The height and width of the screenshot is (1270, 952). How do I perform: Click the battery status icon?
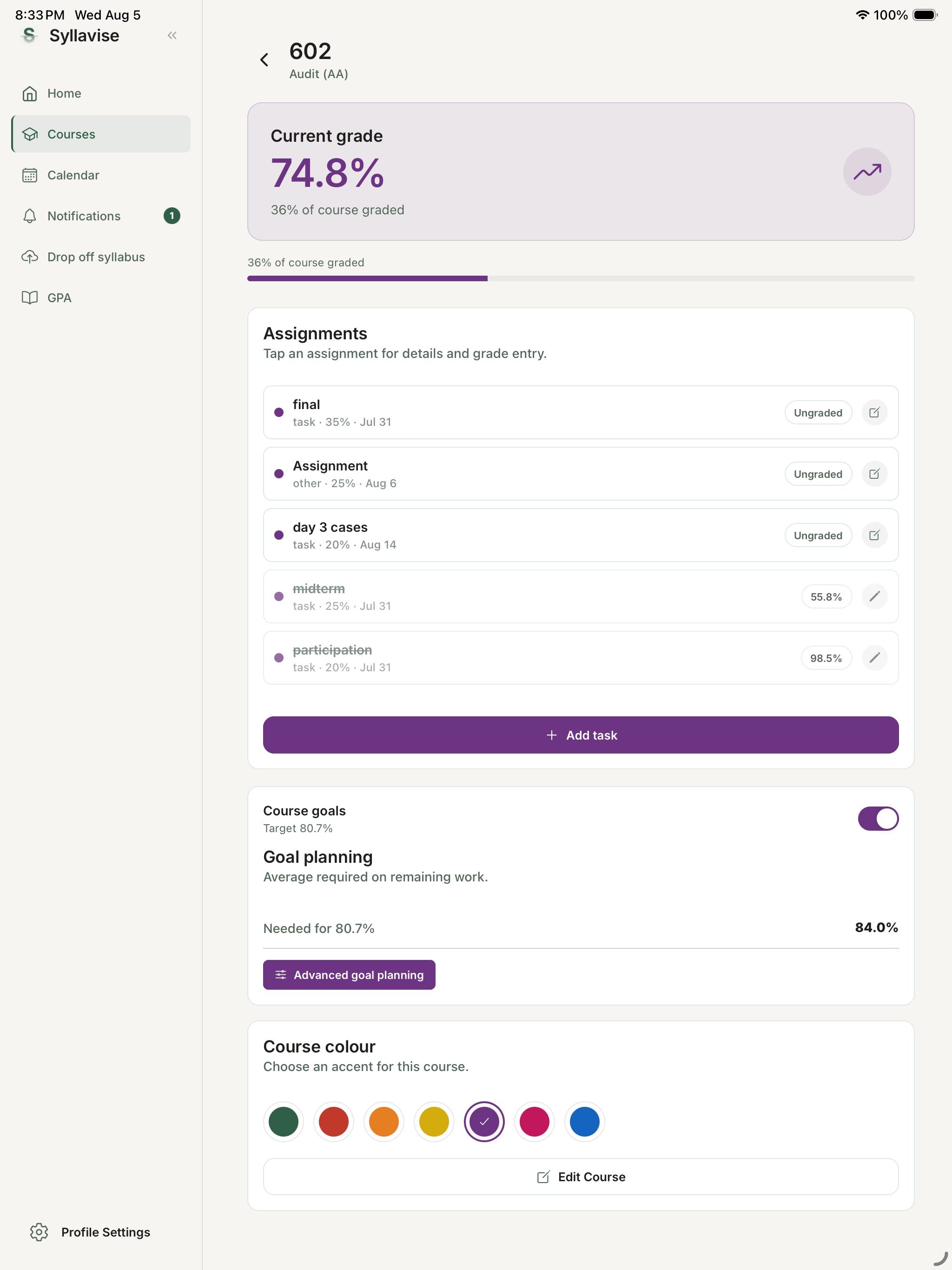[x=925, y=15]
